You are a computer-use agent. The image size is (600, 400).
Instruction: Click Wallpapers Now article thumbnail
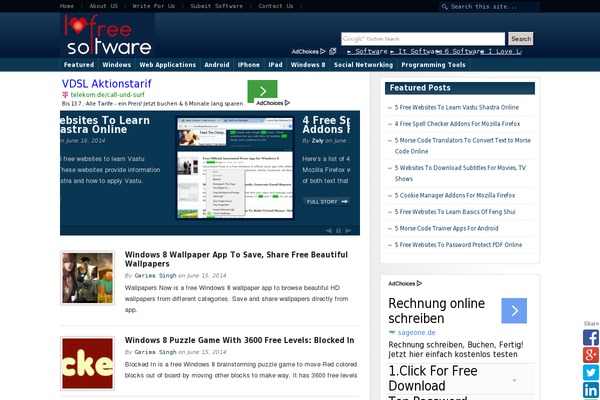[88, 278]
